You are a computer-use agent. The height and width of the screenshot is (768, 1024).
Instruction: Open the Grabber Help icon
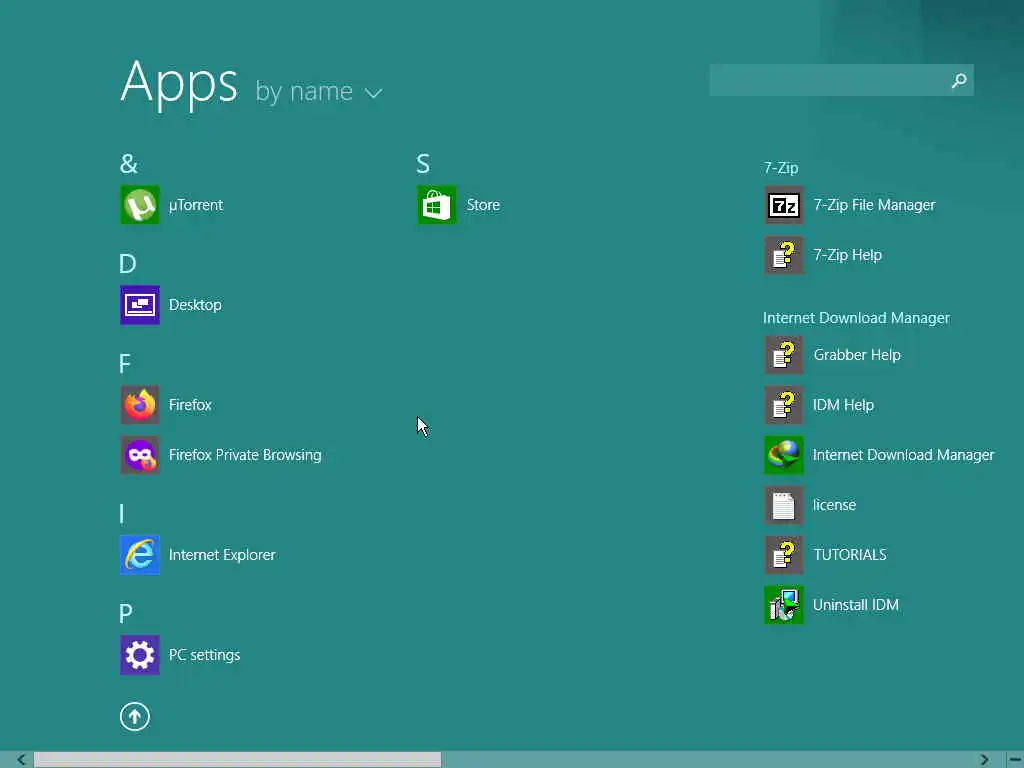click(784, 355)
